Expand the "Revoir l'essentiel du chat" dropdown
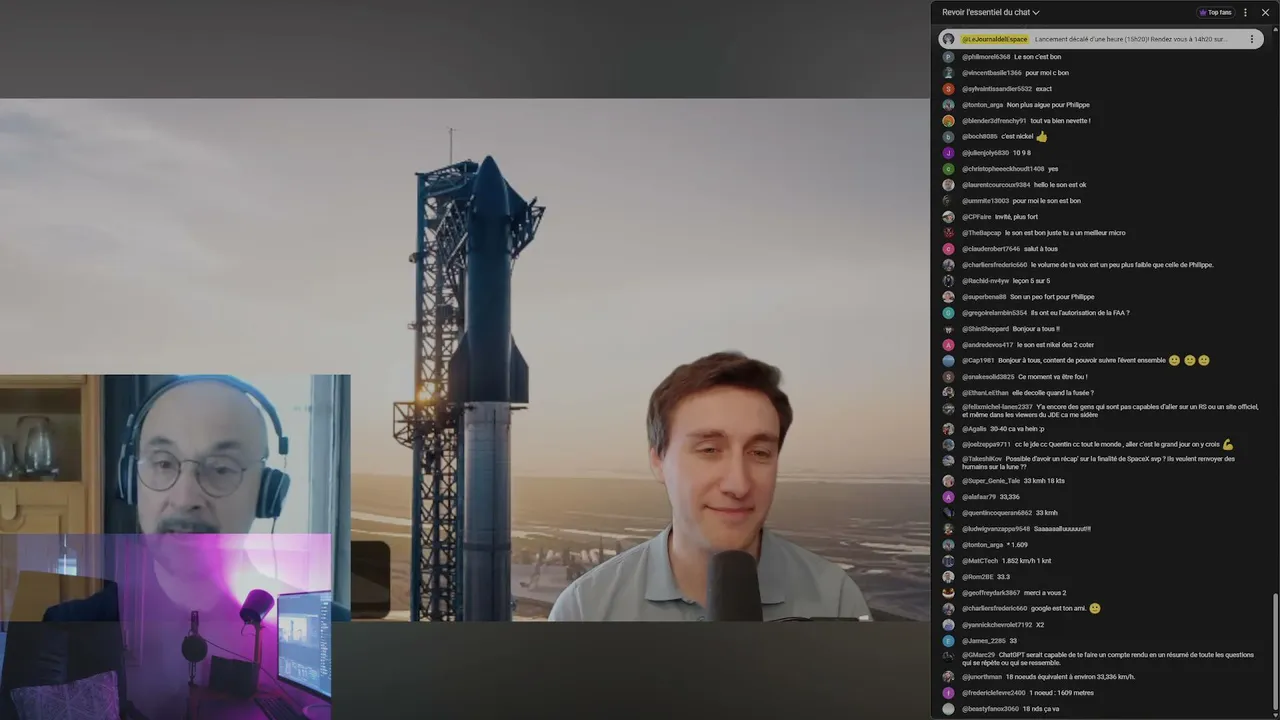The width and height of the screenshot is (1280, 720). 991,12
